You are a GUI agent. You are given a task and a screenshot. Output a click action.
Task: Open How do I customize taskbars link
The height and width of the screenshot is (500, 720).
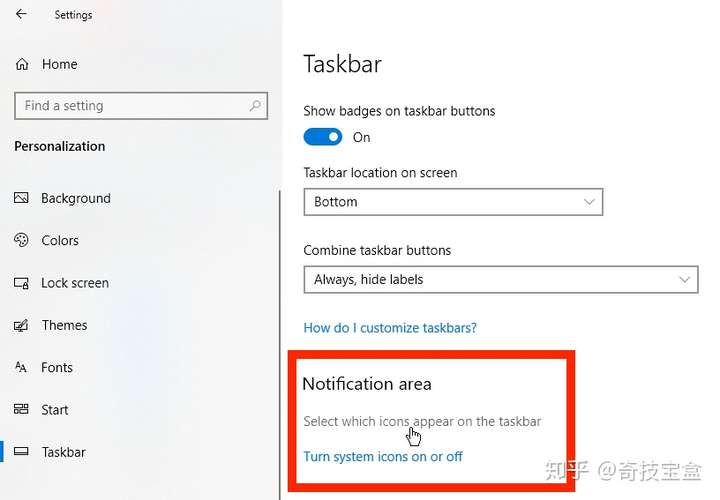coord(390,328)
